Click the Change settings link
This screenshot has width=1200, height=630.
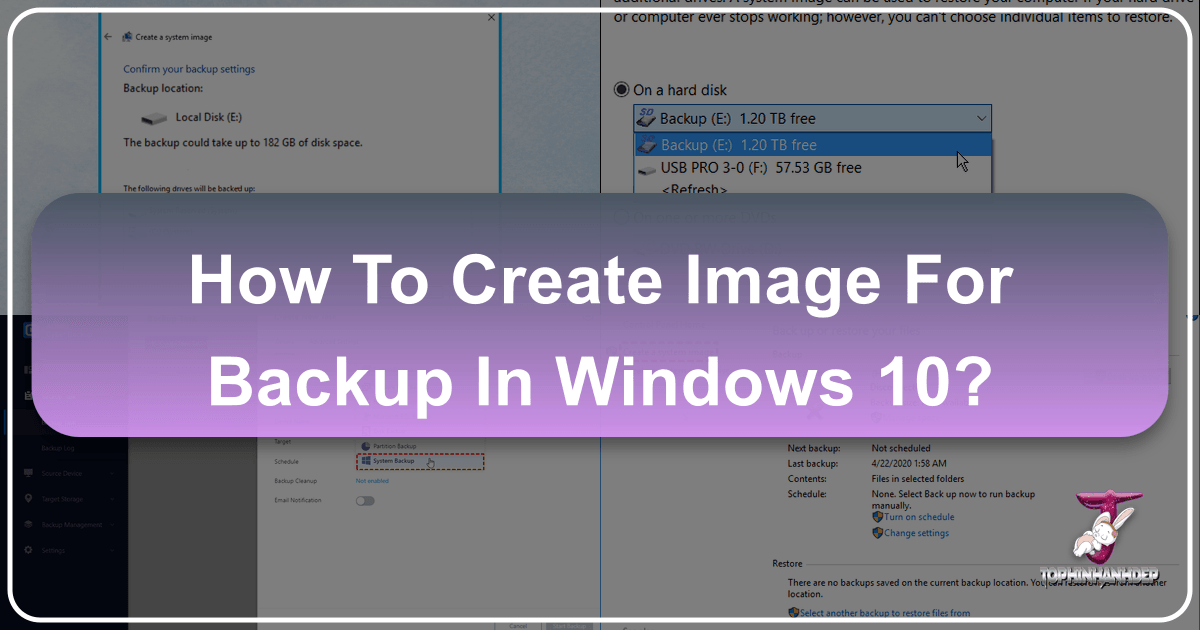click(916, 533)
